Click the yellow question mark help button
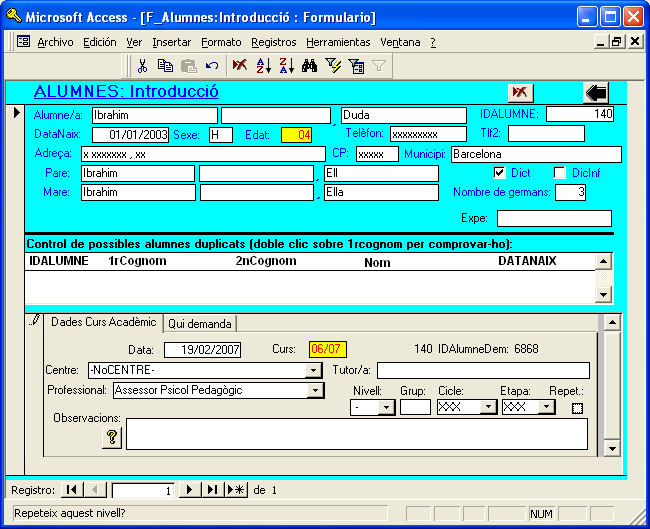This screenshot has height=529, width=650. (x=112, y=437)
